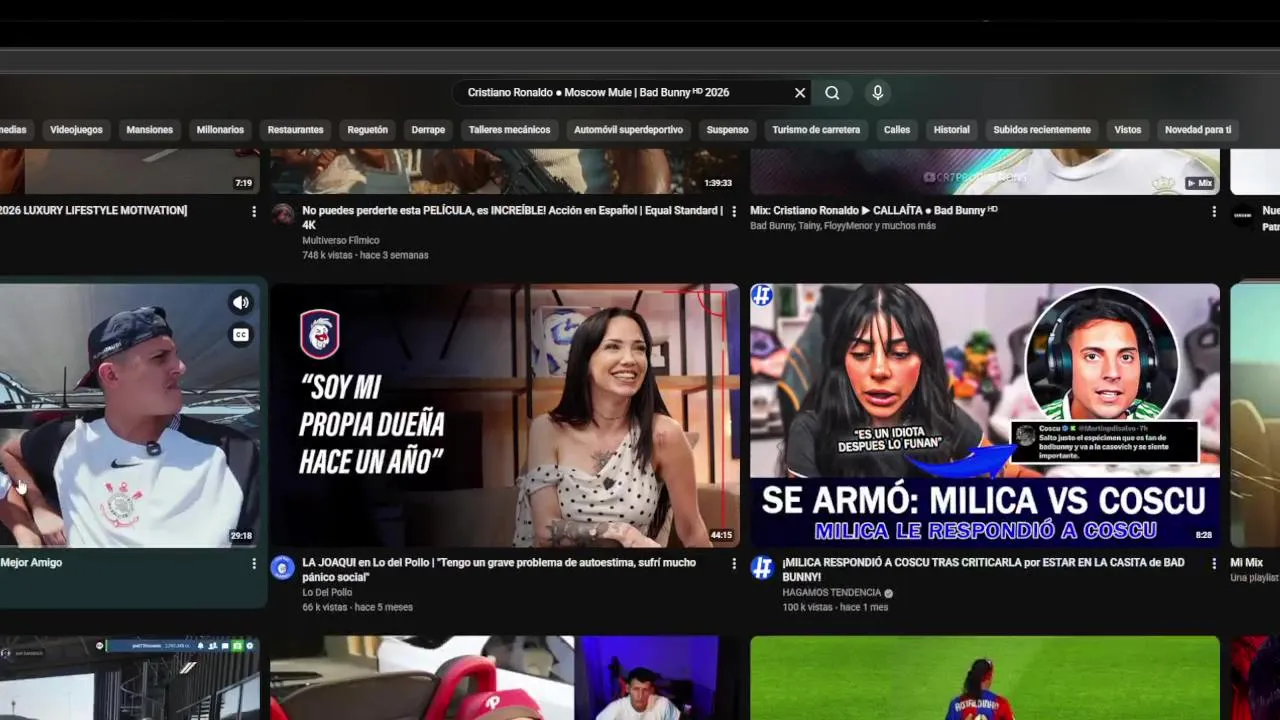Go to Multiverso Fílmico channel name

(341, 241)
